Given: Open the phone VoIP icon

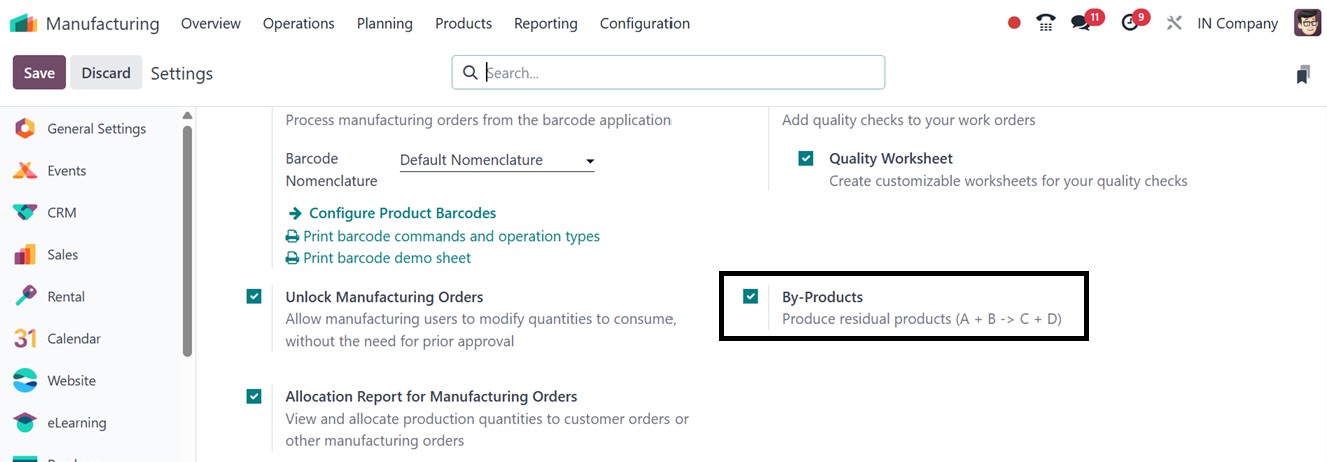Looking at the screenshot, I should coord(1046,23).
